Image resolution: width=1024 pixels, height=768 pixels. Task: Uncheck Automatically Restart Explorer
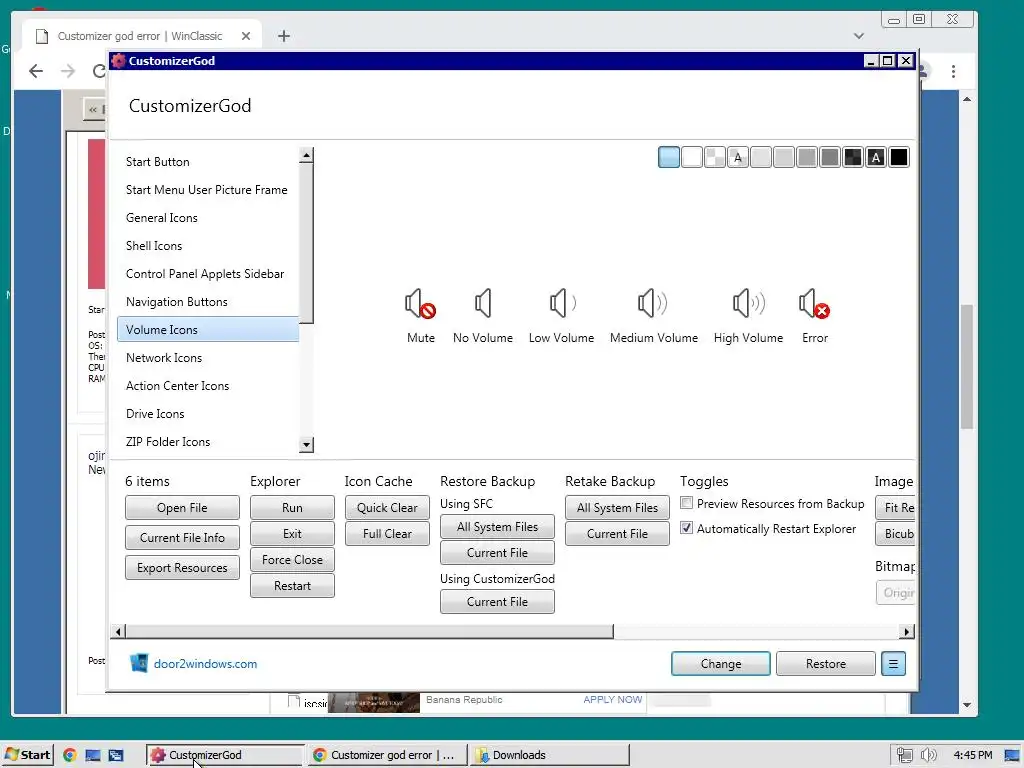point(686,528)
